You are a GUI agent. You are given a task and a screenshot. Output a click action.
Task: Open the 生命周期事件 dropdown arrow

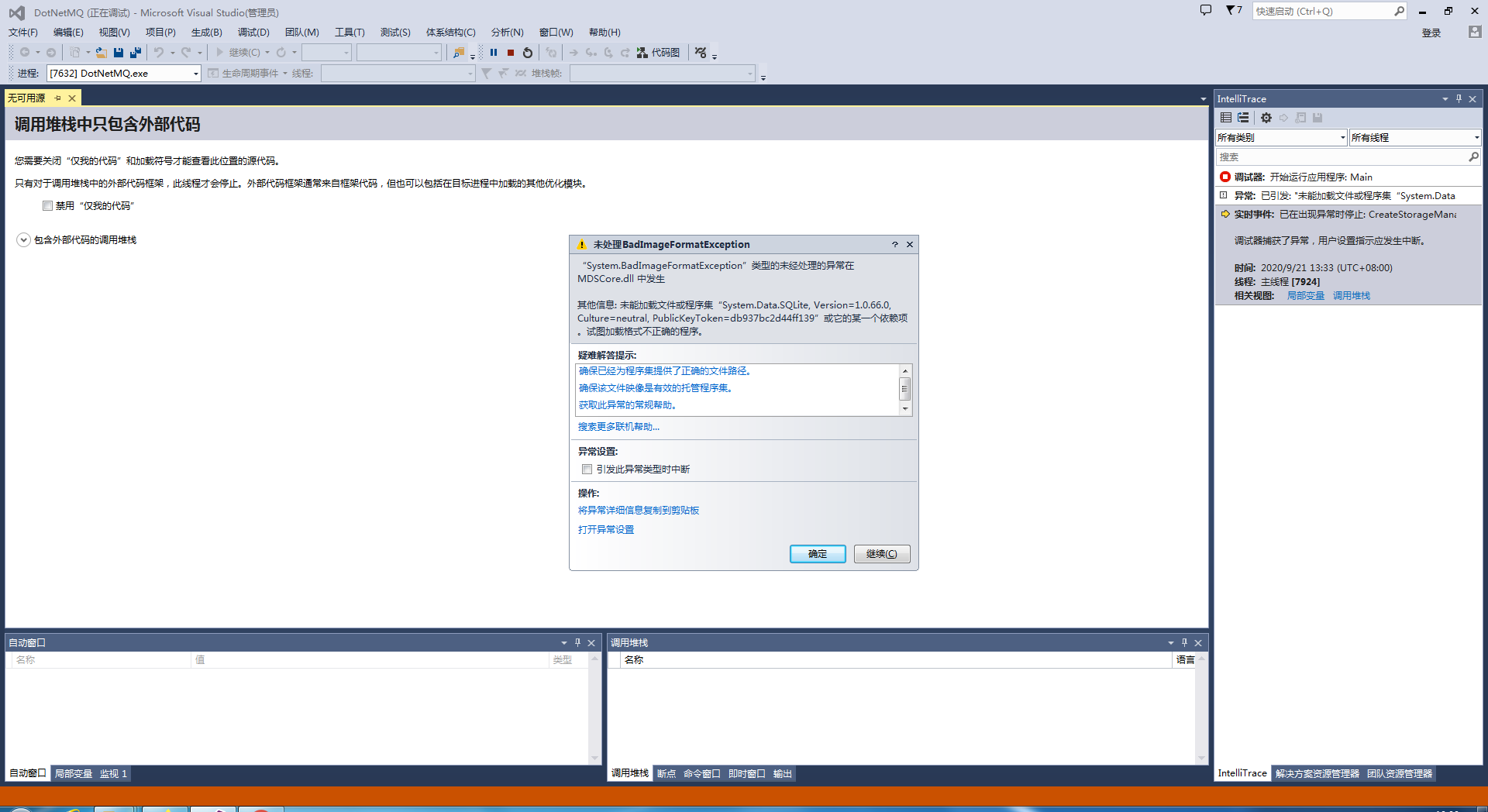(x=285, y=74)
